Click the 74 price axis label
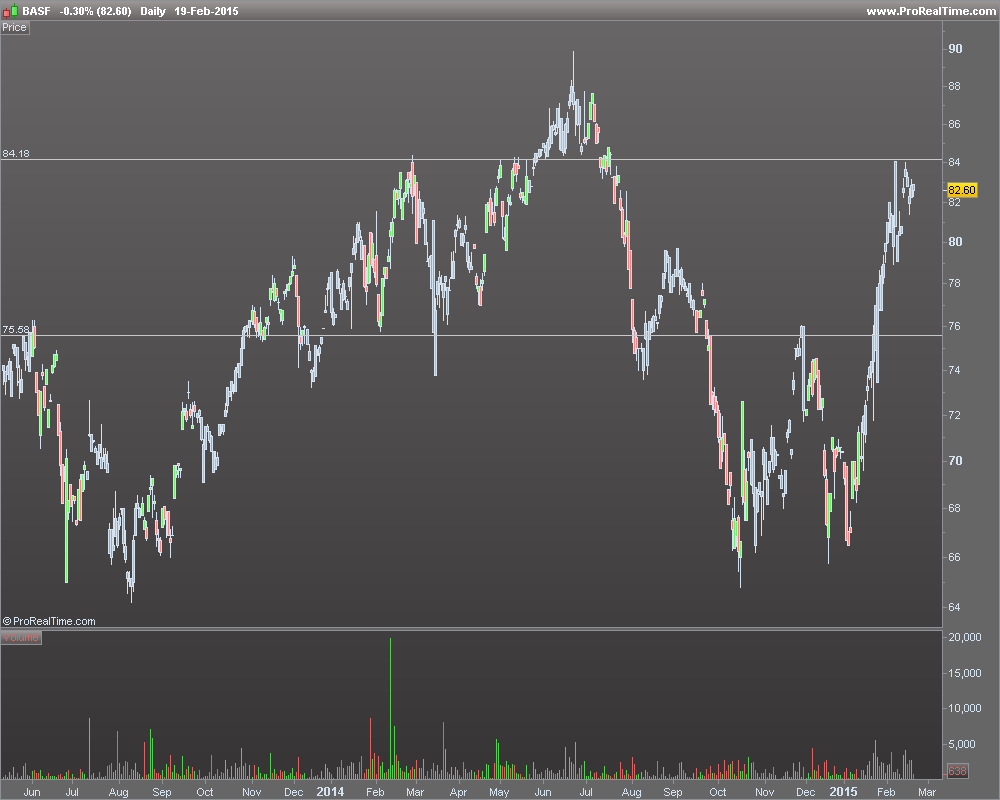The height and width of the screenshot is (800, 1000). coord(955,370)
